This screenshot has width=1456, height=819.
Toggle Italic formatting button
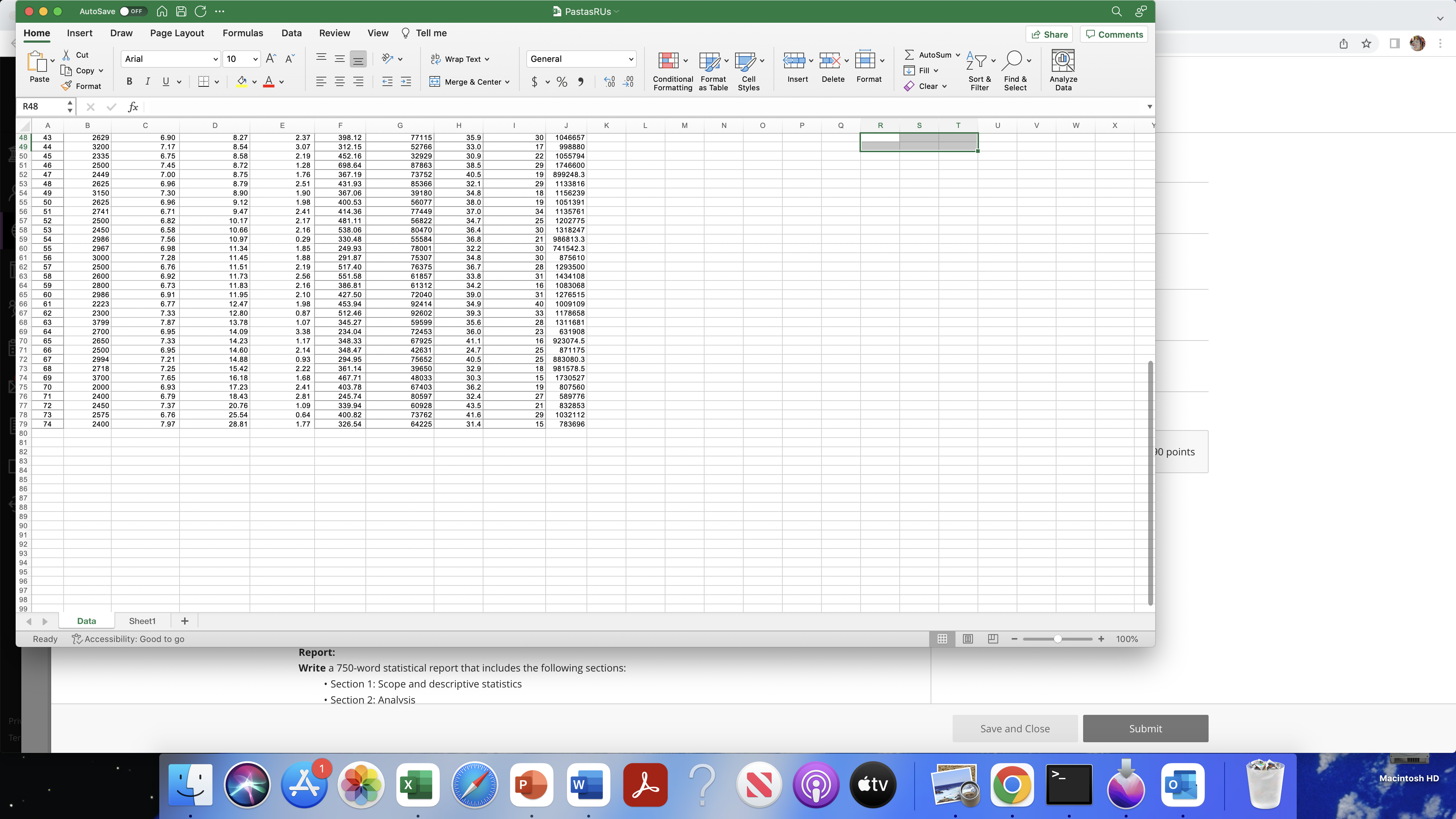click(x=147, y=81)
